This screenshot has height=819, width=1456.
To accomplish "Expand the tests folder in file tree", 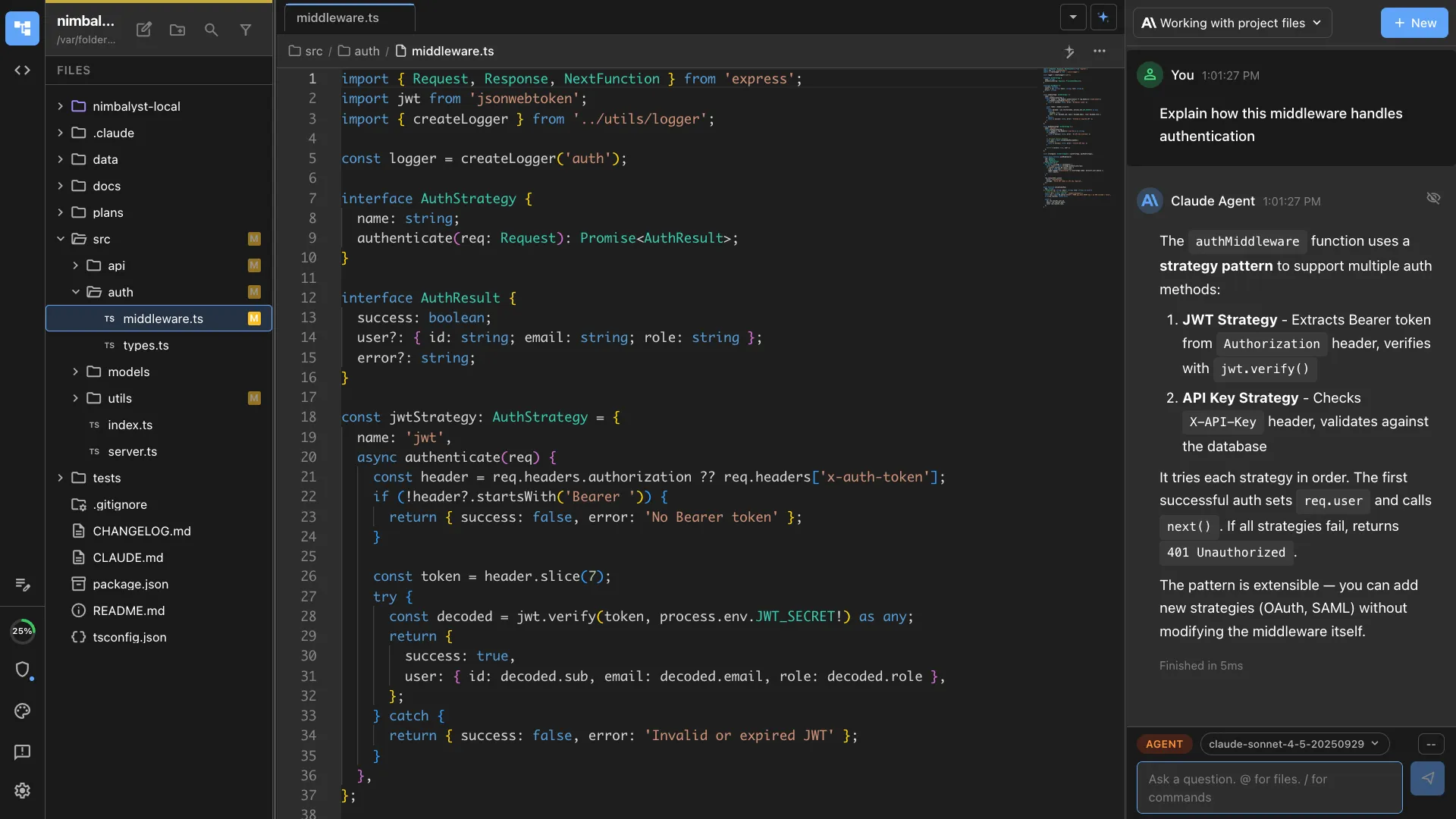I will coord(106,478).
